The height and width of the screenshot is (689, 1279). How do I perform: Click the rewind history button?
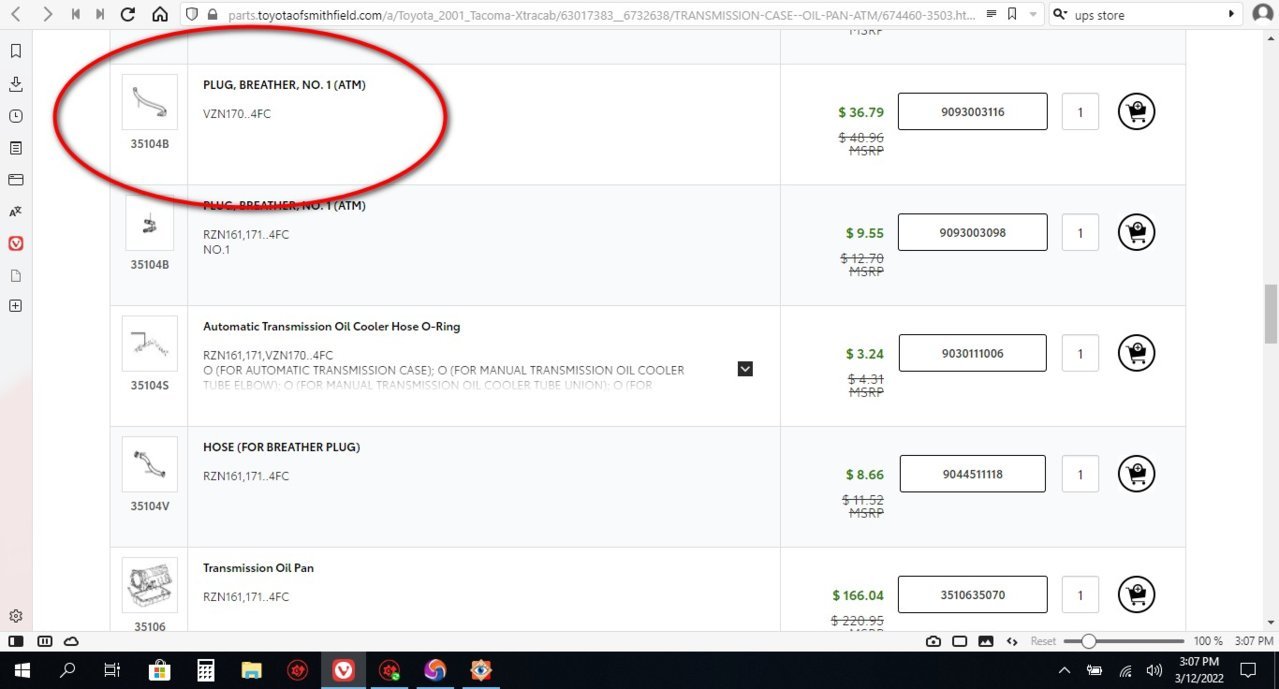tap(76, 15)
